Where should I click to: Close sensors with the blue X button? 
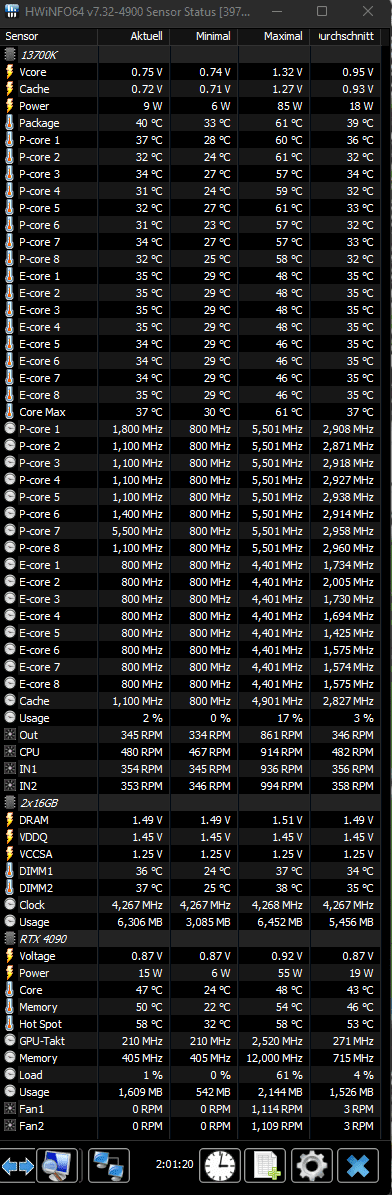pyautogui.click(x=358, y=1166)
